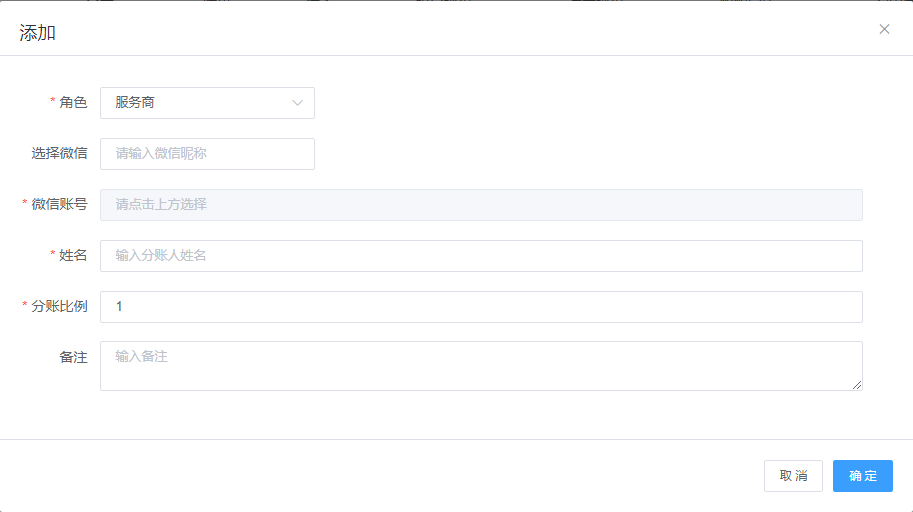Click the 备注 field label
Viewport: 913px width, 512px height.
point(73,357)
